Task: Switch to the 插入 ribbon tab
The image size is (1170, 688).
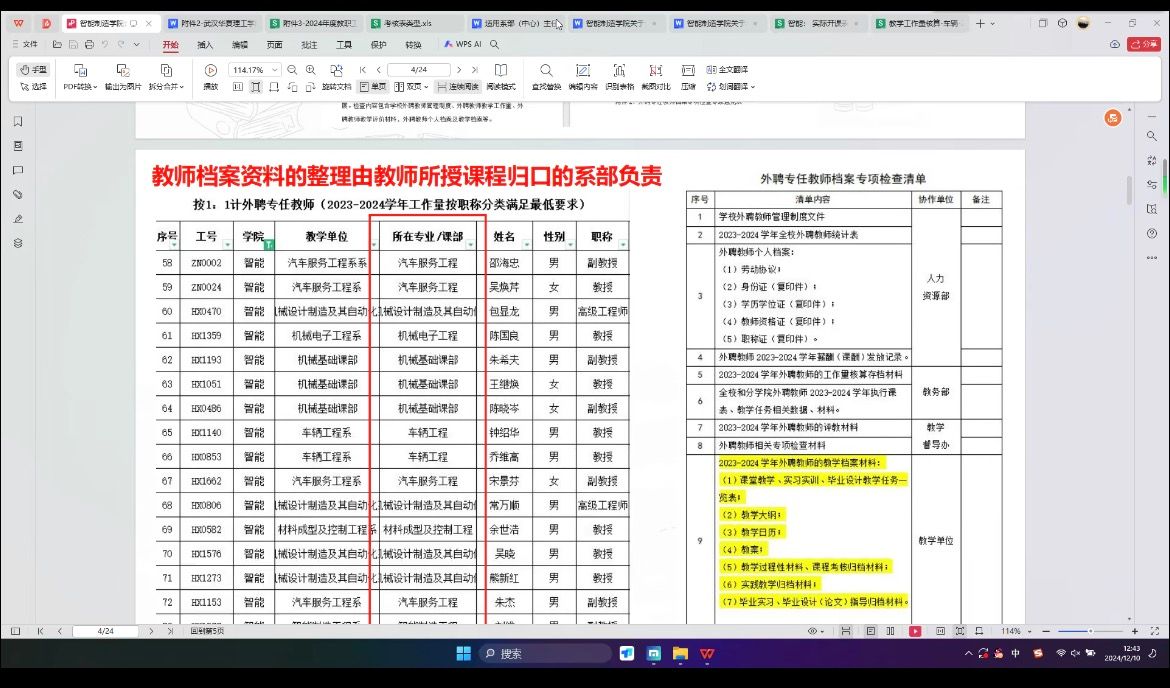Action: click(x=205, y=45)
